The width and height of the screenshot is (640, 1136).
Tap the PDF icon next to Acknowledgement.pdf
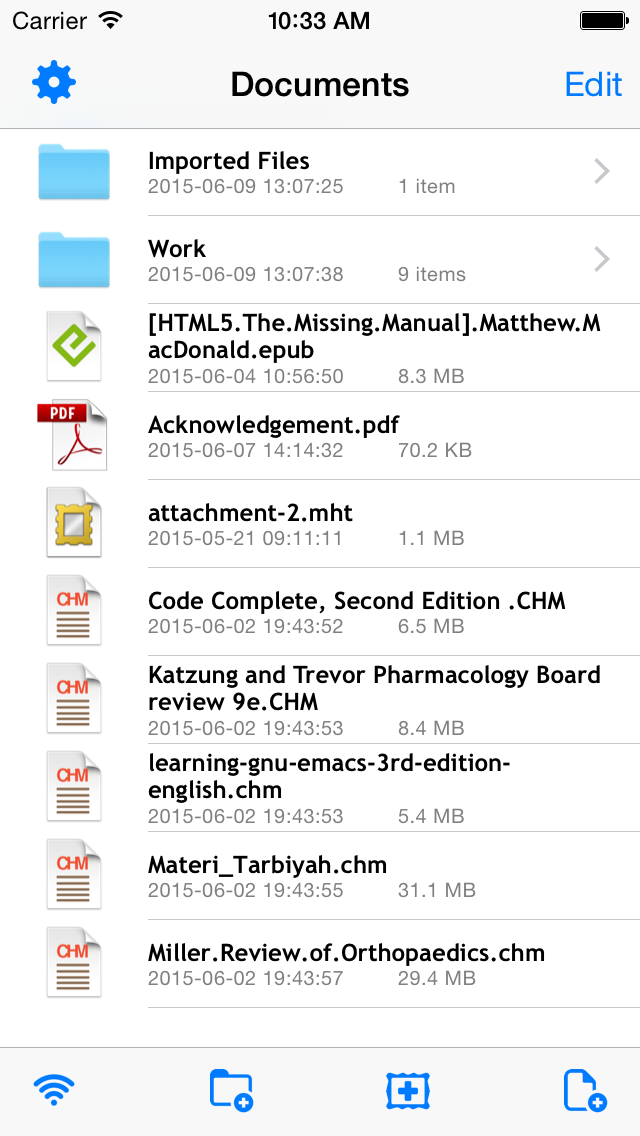(x=73, y=434)
